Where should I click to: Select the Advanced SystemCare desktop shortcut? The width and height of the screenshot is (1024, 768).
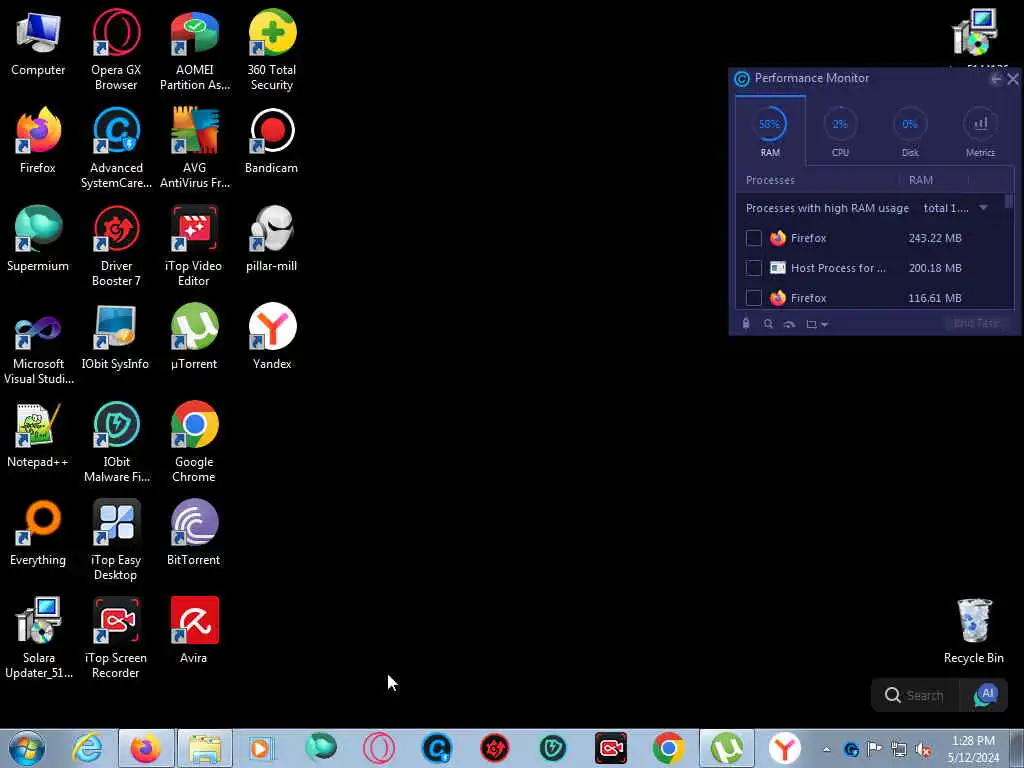pos(116,148)
